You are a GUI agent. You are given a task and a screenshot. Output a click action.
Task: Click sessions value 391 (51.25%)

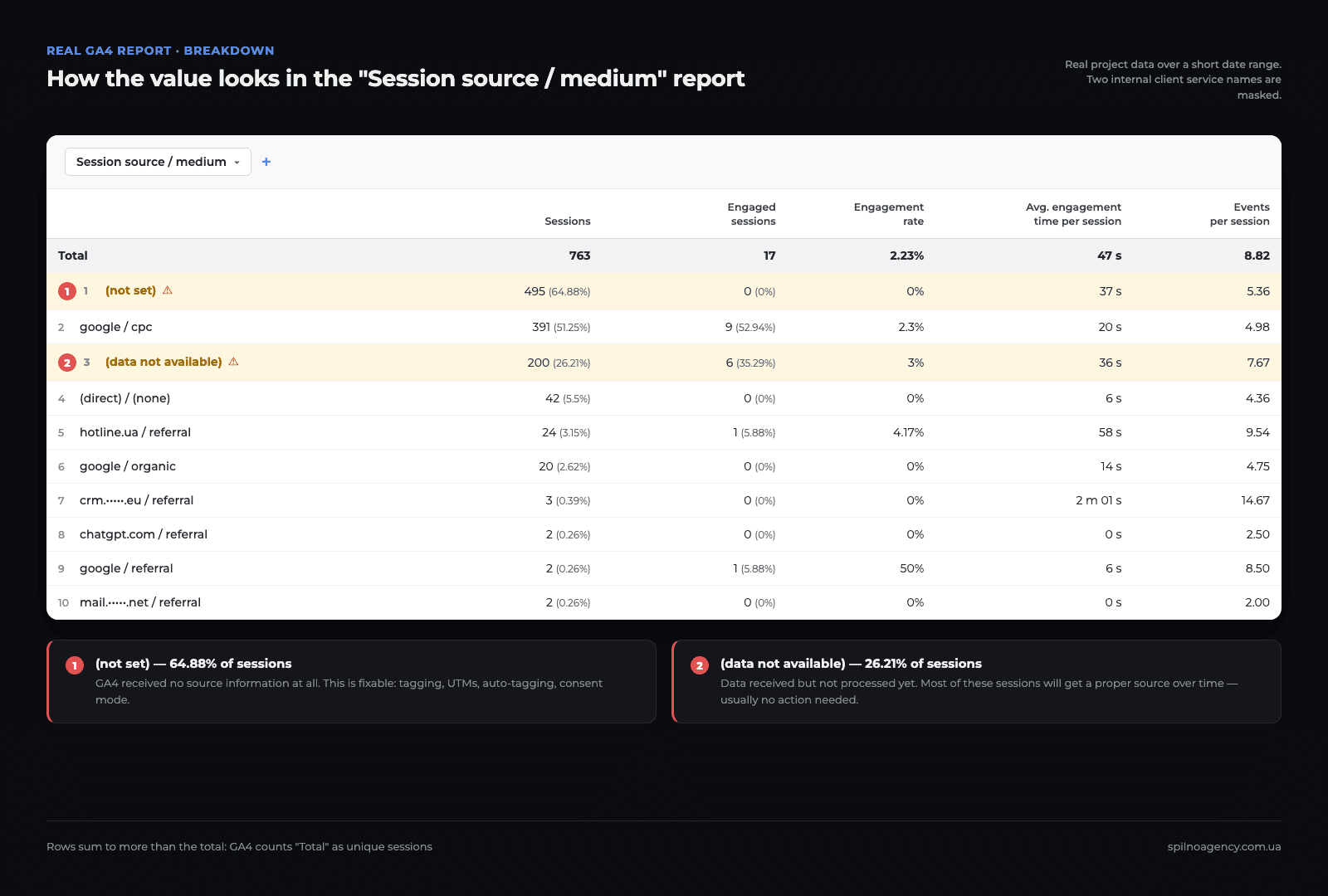(x=561, y=327)
